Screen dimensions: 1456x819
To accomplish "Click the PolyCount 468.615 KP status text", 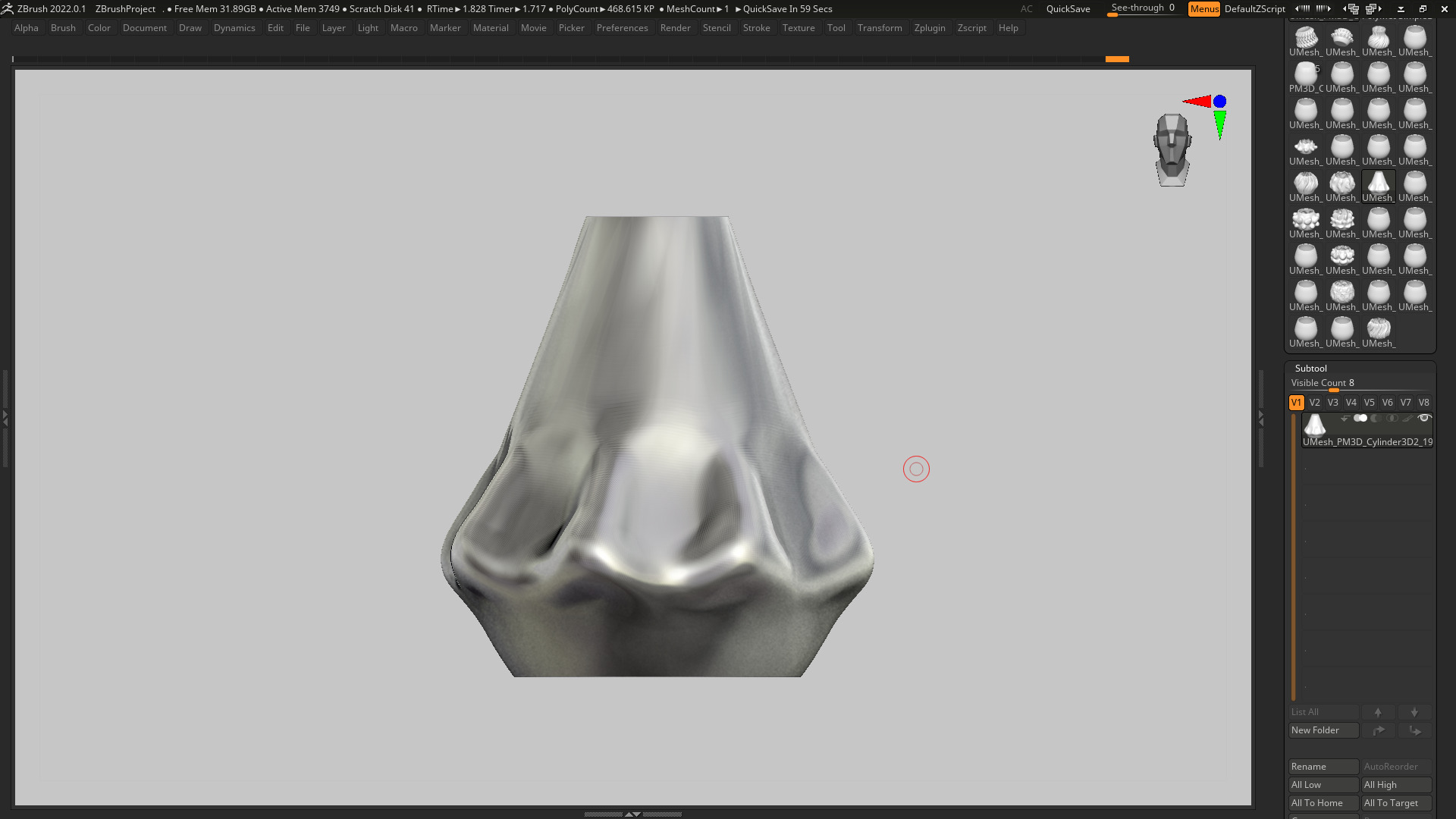I will [604, 9].
